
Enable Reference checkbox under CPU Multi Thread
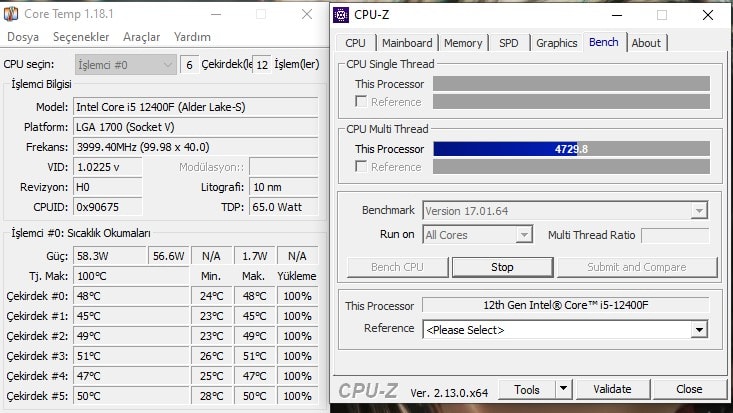click(360, 167)
